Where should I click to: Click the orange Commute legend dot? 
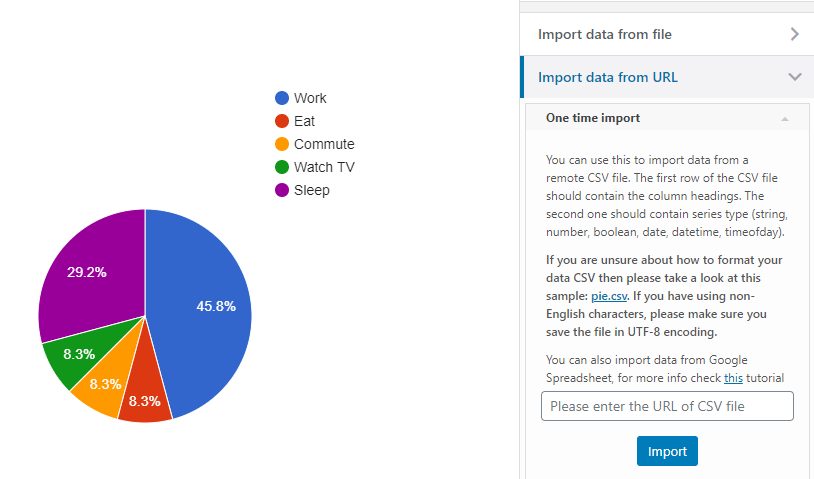click(282, 144)
